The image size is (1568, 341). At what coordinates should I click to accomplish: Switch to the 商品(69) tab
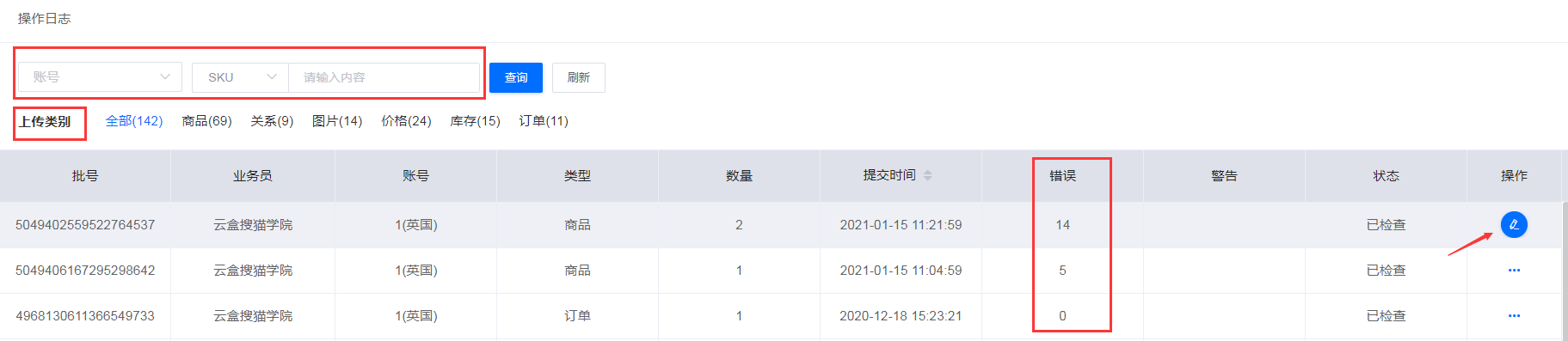[207, 121]
